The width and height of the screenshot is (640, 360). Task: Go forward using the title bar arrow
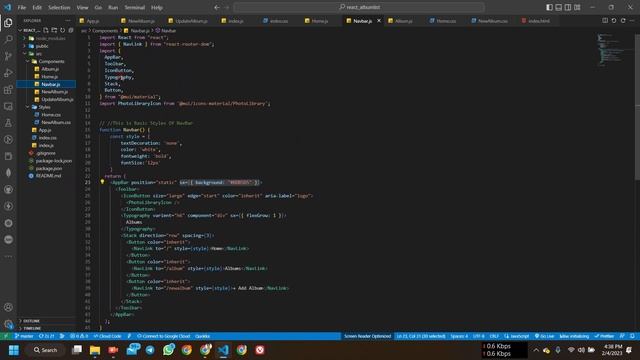click(x=227, y=7)
